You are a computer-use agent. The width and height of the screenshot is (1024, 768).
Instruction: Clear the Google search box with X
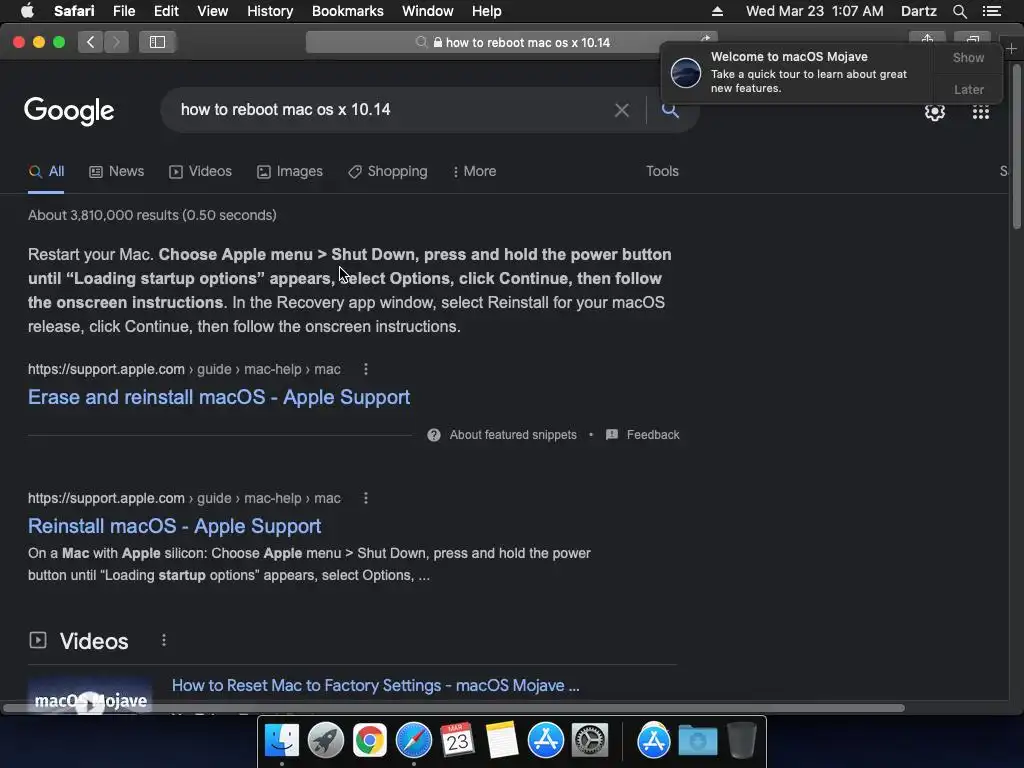pyautogui.click(x=622, y=110)
